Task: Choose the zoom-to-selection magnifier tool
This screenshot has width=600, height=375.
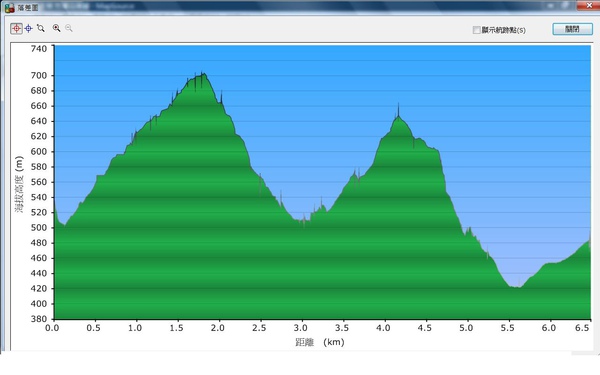Action: pos(41,28)
